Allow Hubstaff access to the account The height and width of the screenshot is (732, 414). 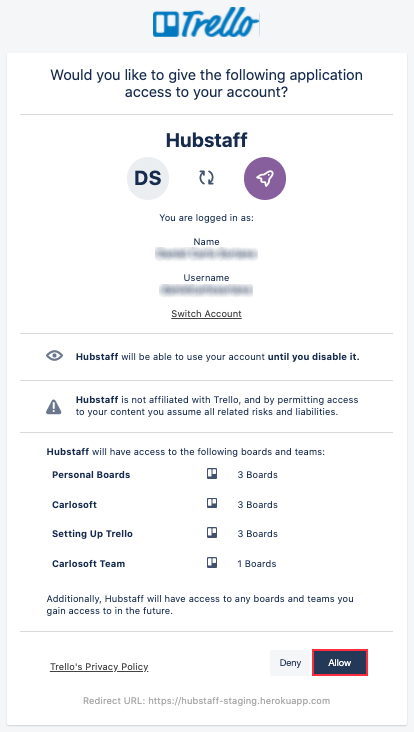[x=340, y=662]
